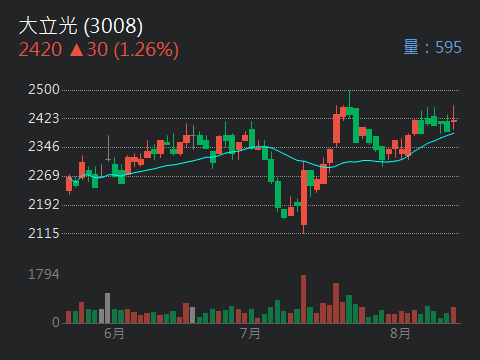
Task: Click the 1794 volume axis label
Action: (44, 275)
